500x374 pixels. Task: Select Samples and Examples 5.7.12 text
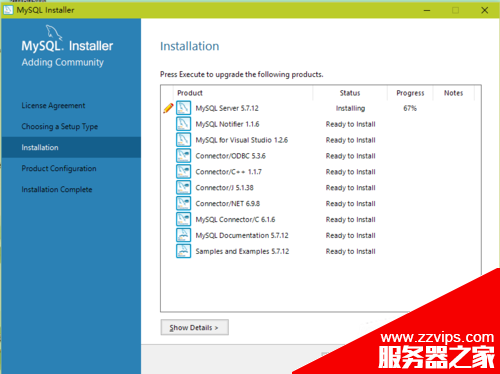coord(242,251)
